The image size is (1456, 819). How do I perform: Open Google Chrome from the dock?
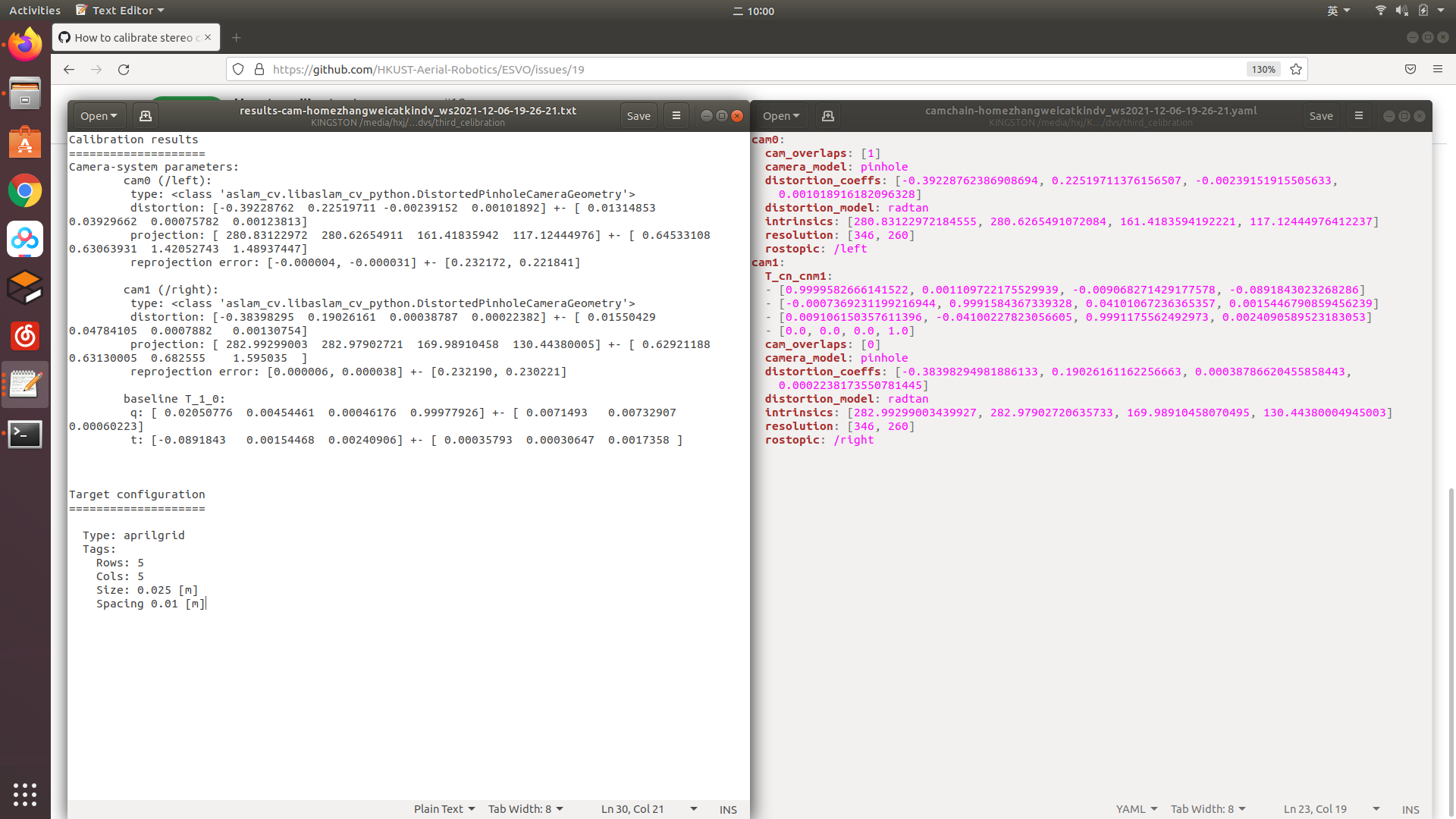(x=25, y=191)
